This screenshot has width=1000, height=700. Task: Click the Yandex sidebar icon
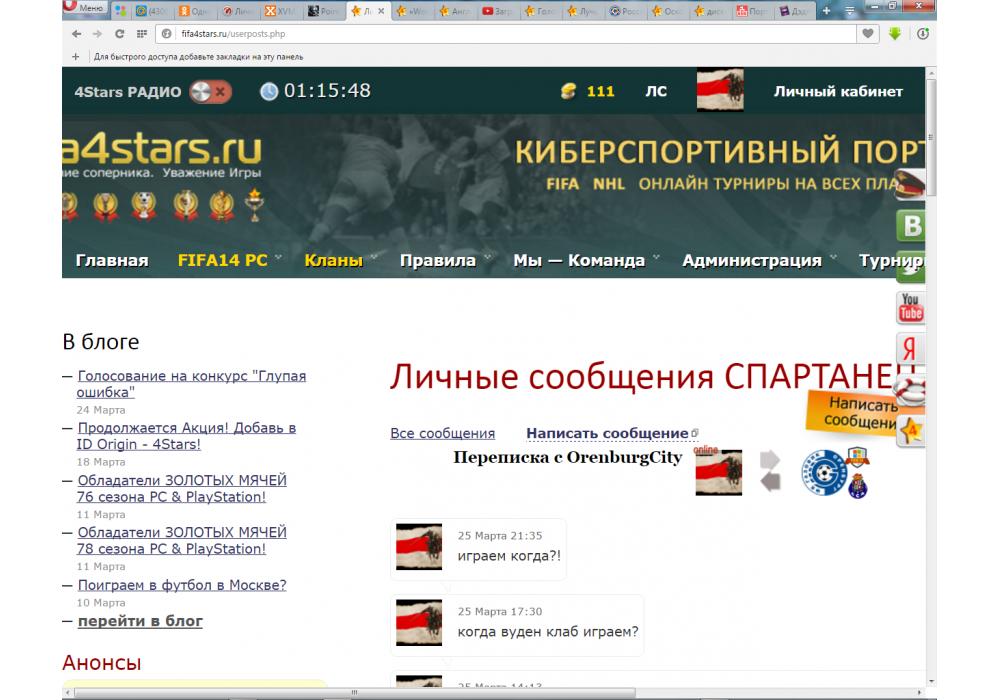pyautogui.click(x=909, y=349)
